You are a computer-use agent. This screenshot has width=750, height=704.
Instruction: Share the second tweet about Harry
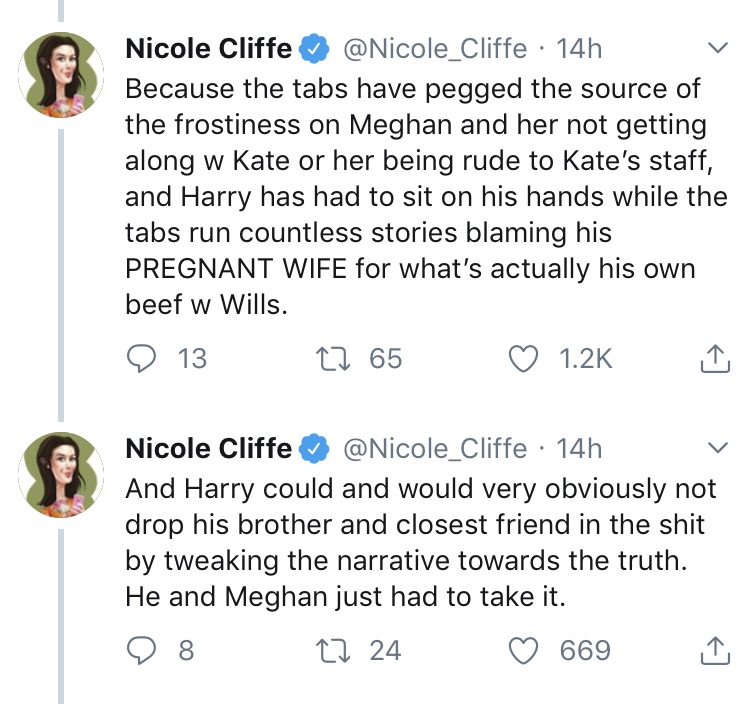[x=714, y=651]
